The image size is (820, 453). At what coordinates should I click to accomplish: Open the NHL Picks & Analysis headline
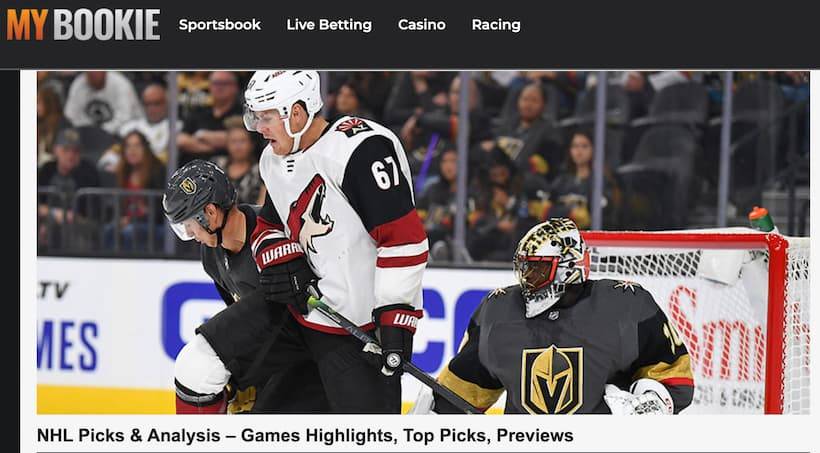305,435
